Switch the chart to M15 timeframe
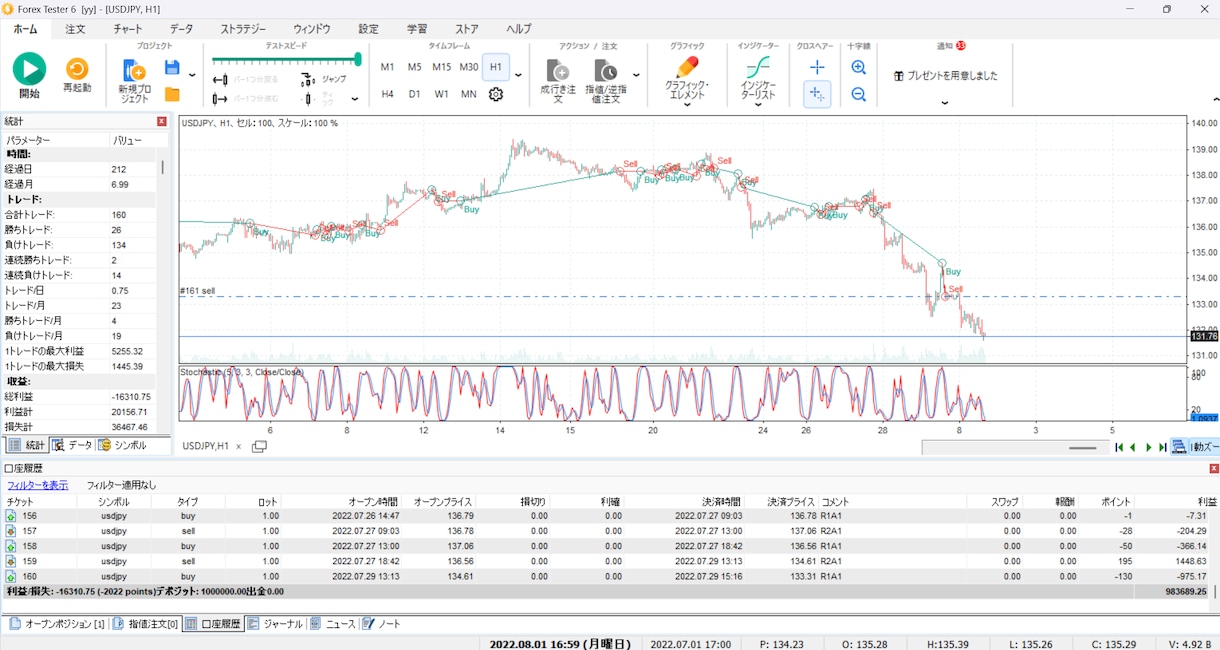1220x650 pixels. pos(441,67)
